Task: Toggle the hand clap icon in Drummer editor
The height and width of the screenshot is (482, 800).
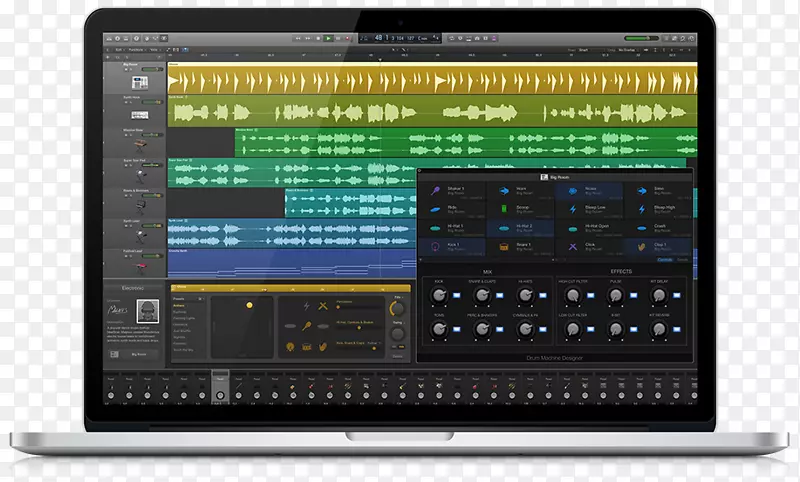Action: pyautogui.click(x=323, y=347)
